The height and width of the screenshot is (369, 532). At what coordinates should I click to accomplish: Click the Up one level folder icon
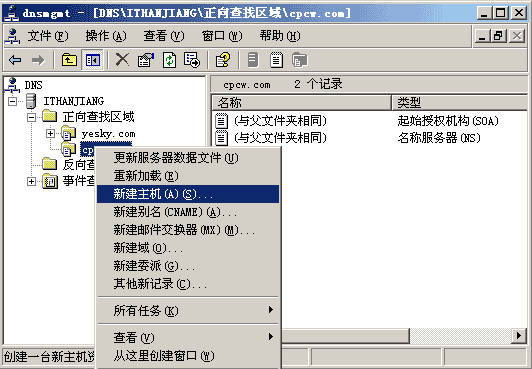coord(69,60)
